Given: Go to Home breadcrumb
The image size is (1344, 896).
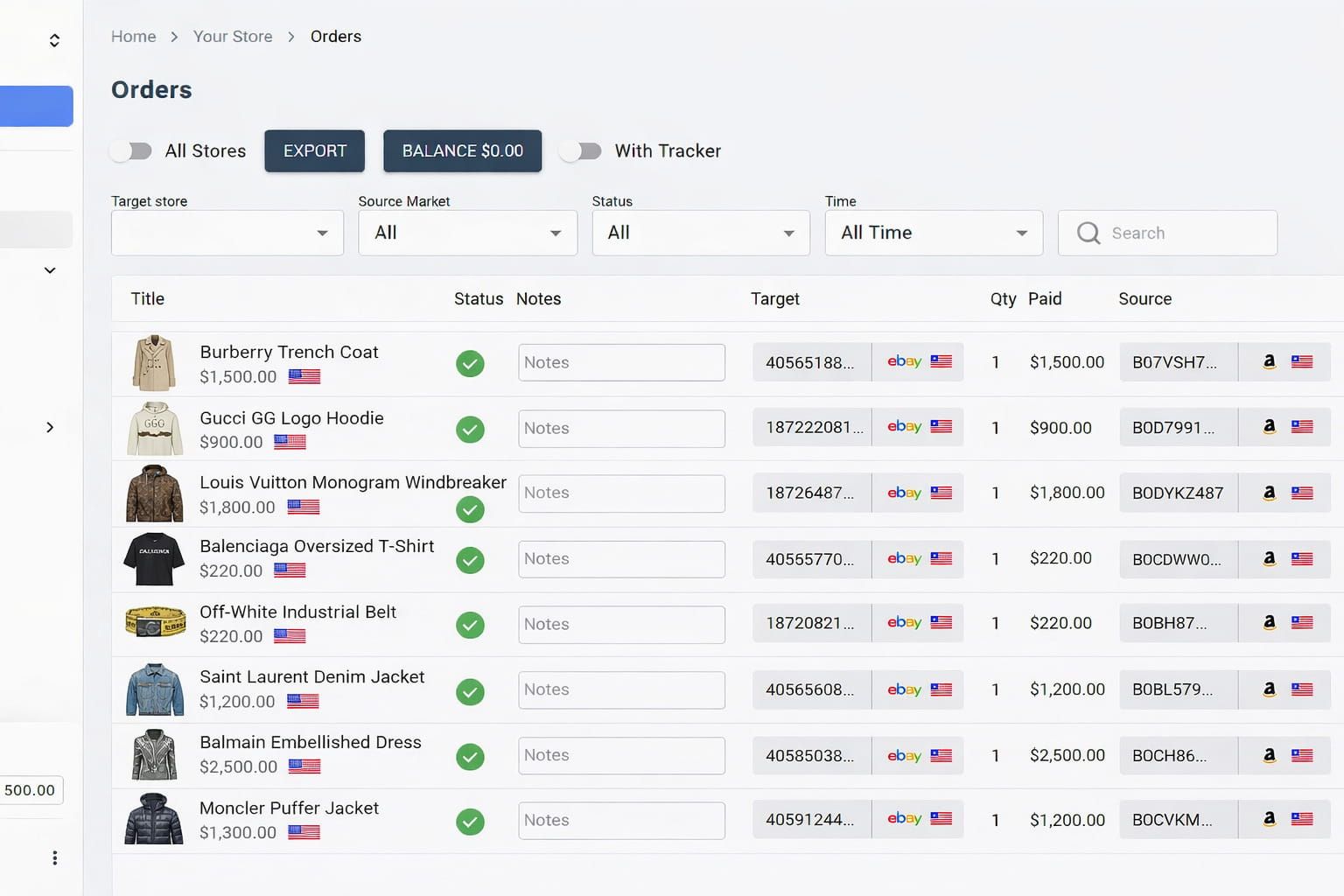Looking at the screenshot, I should click(134, 36).
